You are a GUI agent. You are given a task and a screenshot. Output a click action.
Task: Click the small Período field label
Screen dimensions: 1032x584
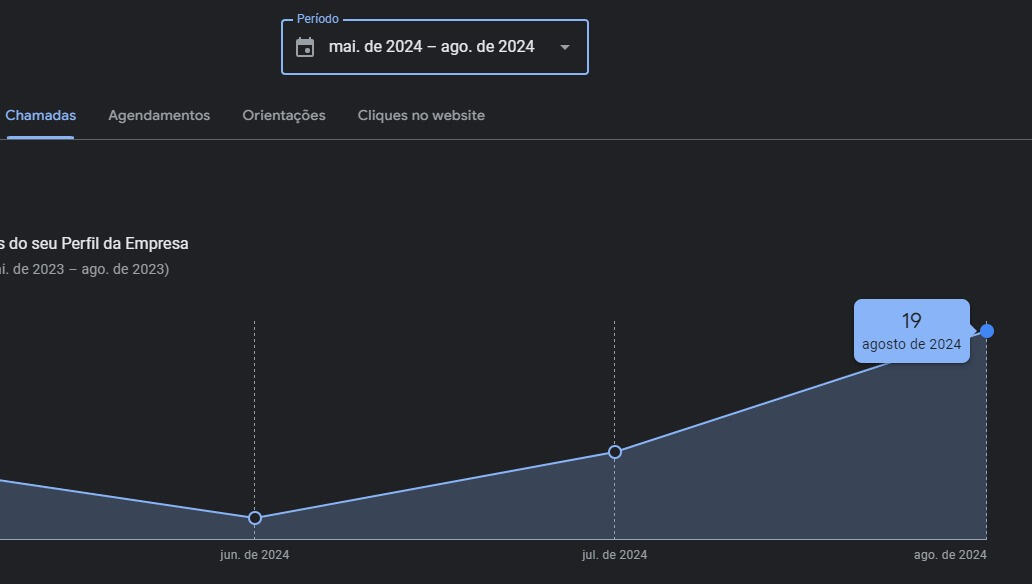point(318,19)
